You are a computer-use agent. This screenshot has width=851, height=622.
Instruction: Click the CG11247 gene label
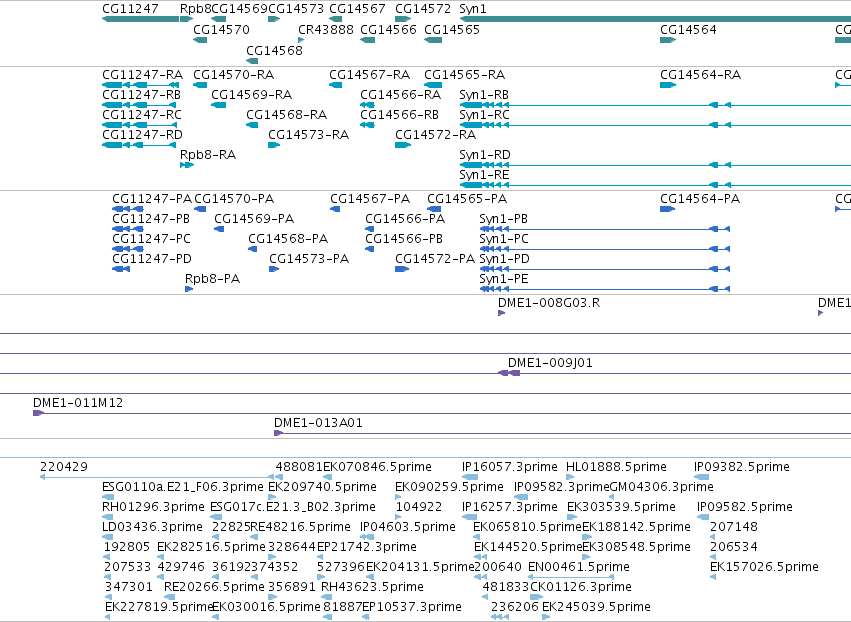click(x=130, y=9)
